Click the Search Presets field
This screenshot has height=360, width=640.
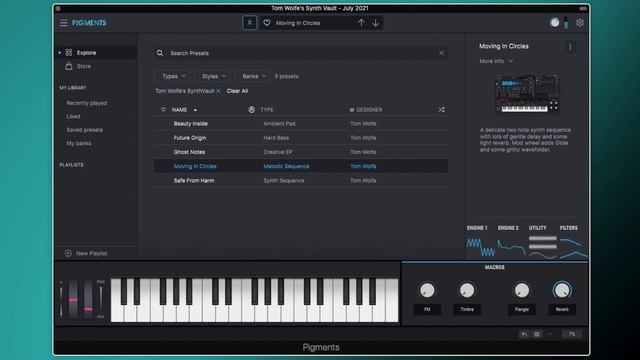pos(301,53)
